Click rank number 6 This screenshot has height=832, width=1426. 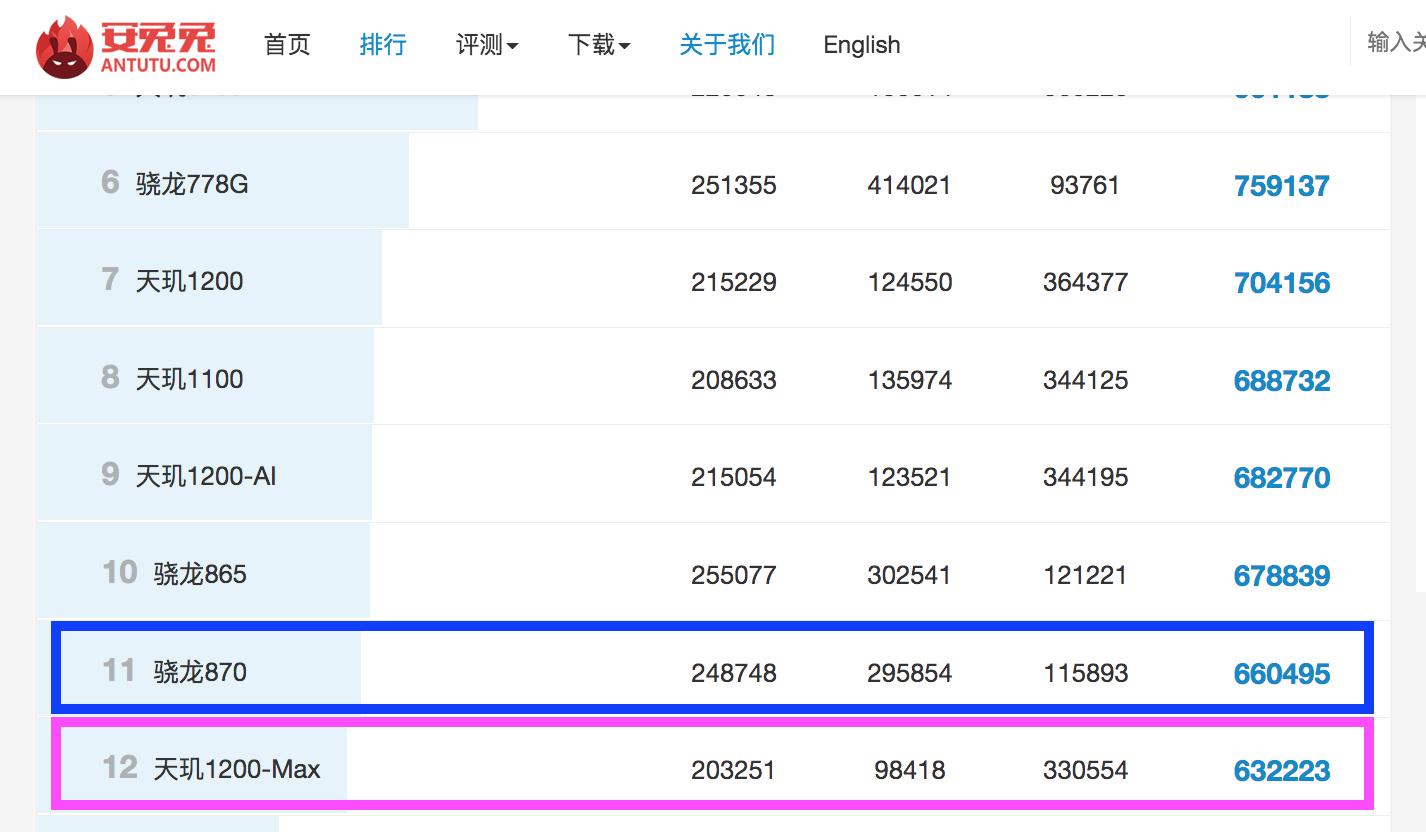110,182
